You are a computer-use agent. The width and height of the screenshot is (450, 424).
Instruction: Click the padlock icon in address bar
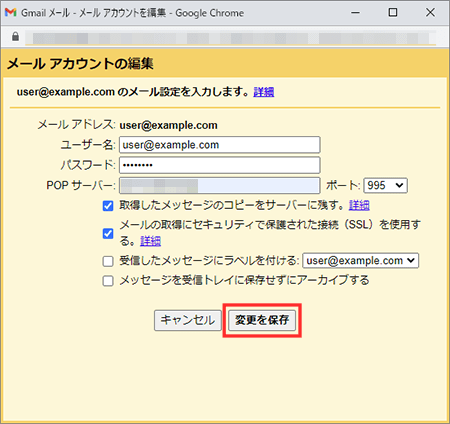15,36
